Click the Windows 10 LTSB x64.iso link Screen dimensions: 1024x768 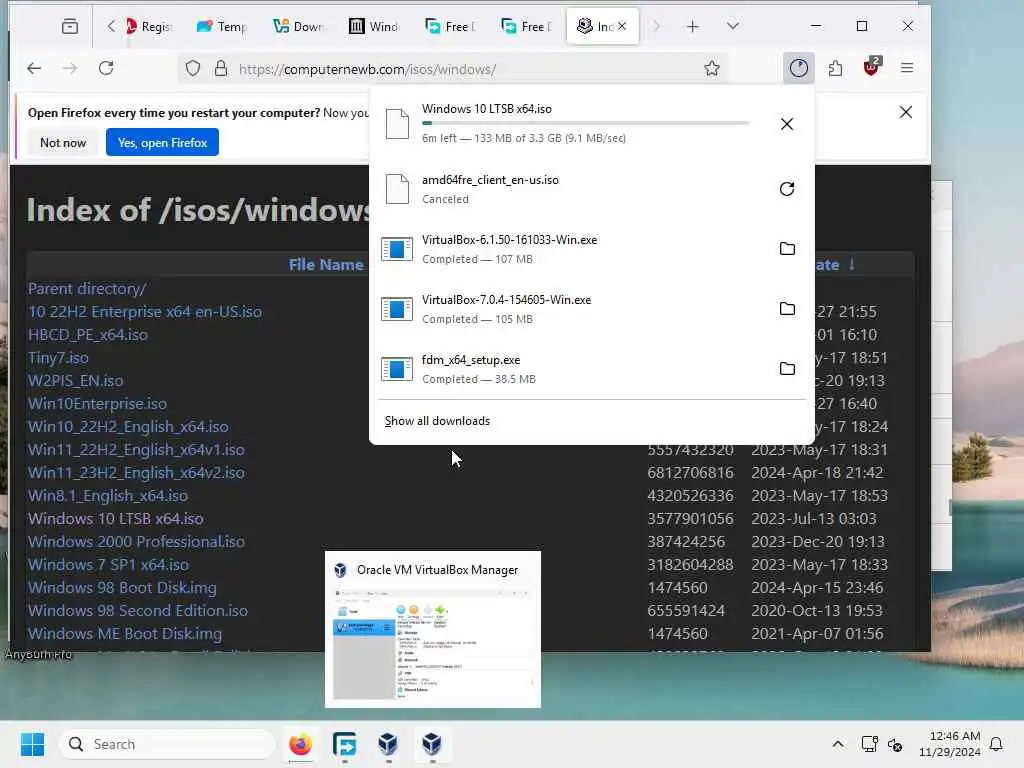(116, 519)
